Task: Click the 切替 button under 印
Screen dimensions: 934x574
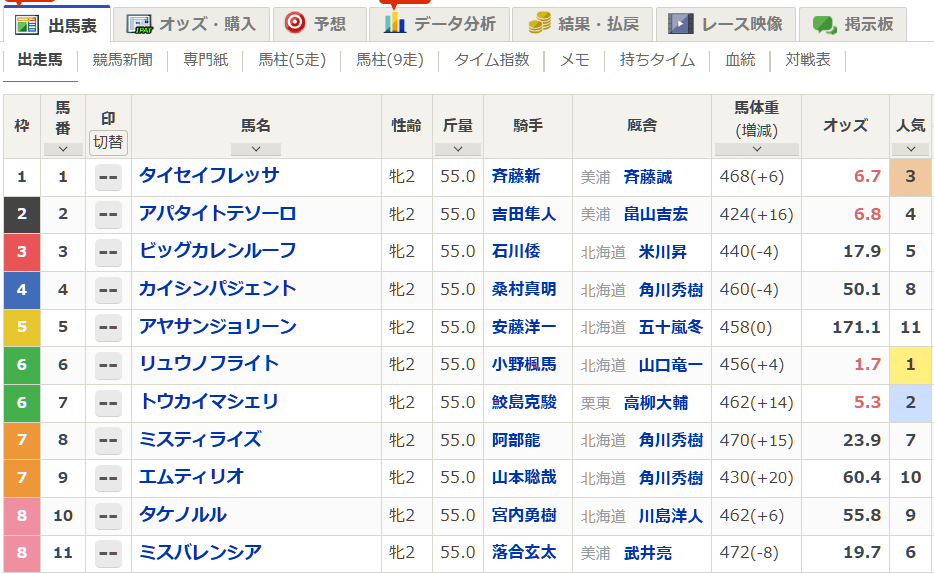Action: (108, 142)
